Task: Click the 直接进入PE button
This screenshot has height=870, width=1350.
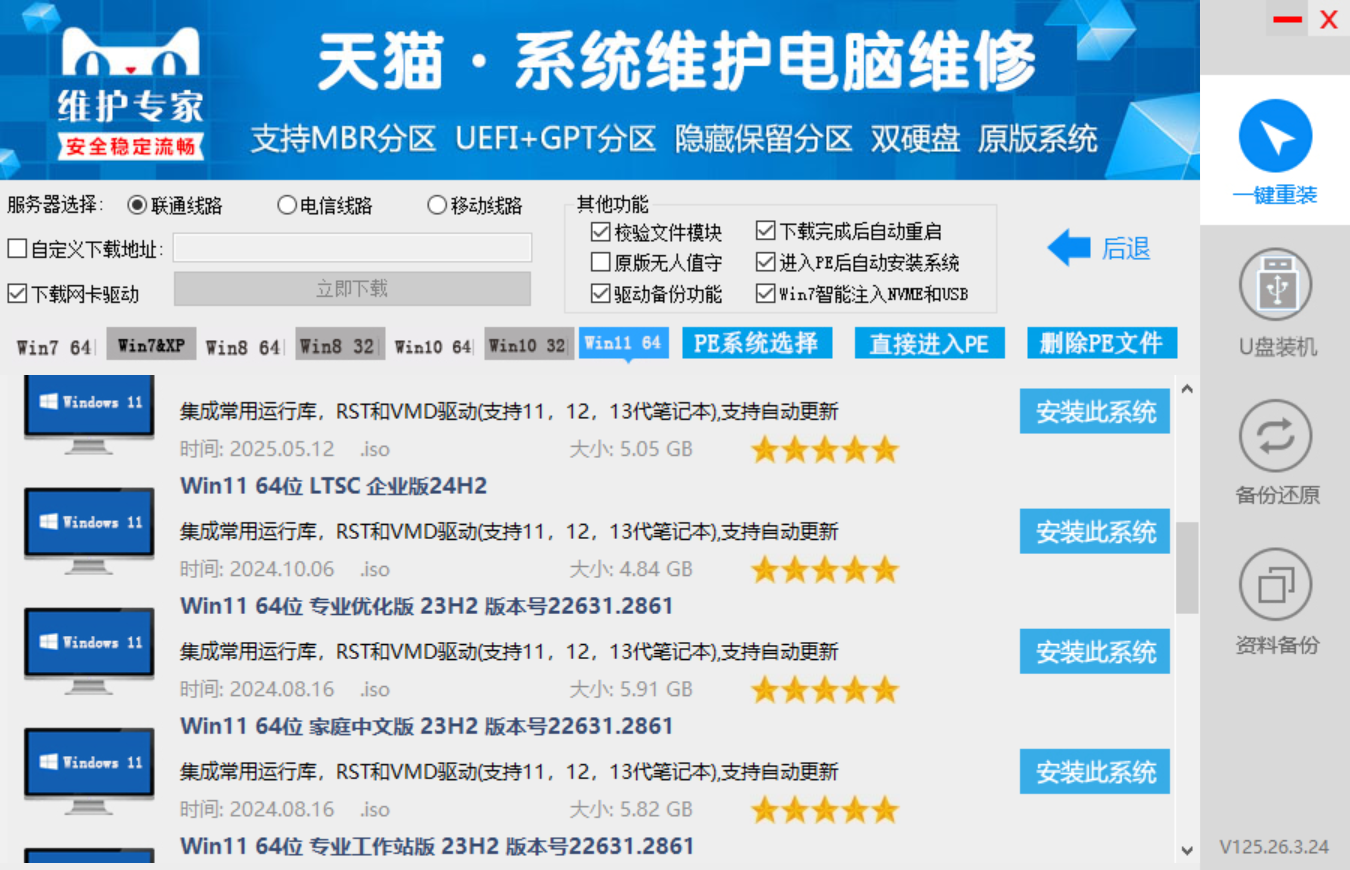Action: pyautogui.click(x=929, y=343)
